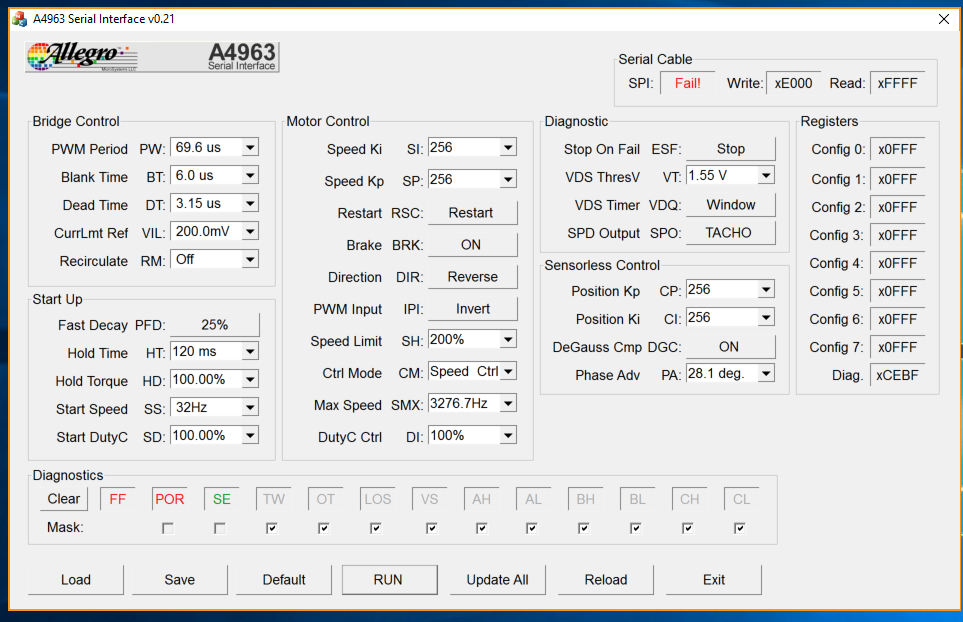
Task: Click the Write xE000 field
Action: pyautogui.click(x=793, y=84)
